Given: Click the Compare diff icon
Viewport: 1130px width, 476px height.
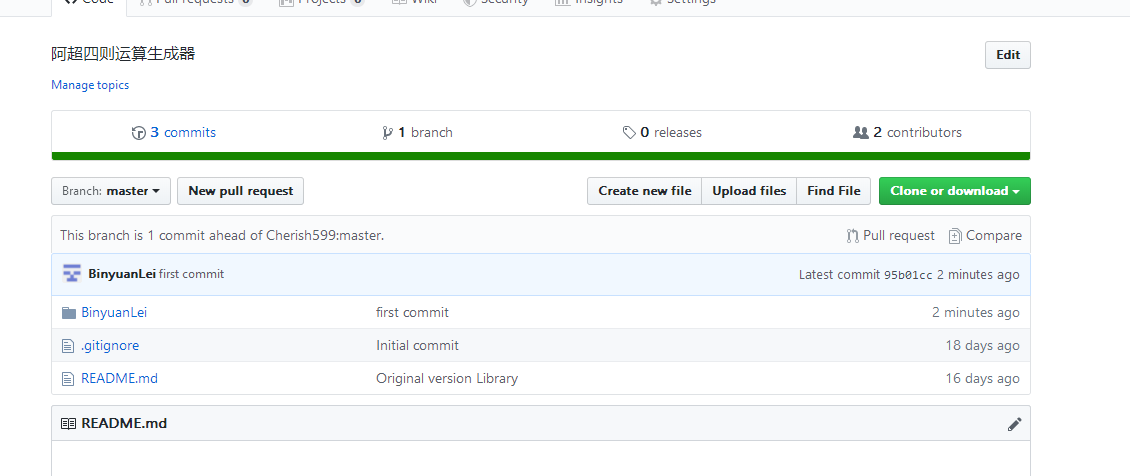Looking at the screenshot, I should pos(955,235).
